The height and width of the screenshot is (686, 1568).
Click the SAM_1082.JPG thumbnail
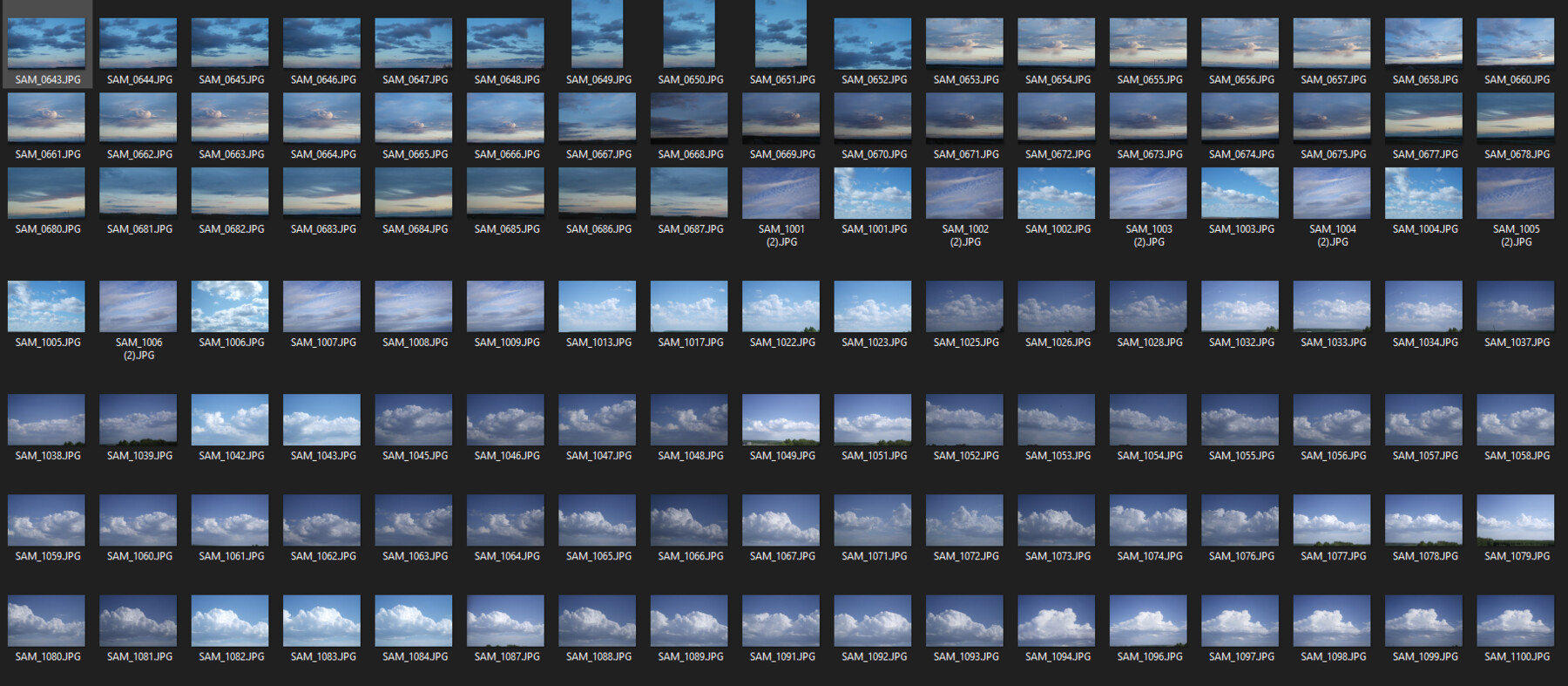point(230,621)
